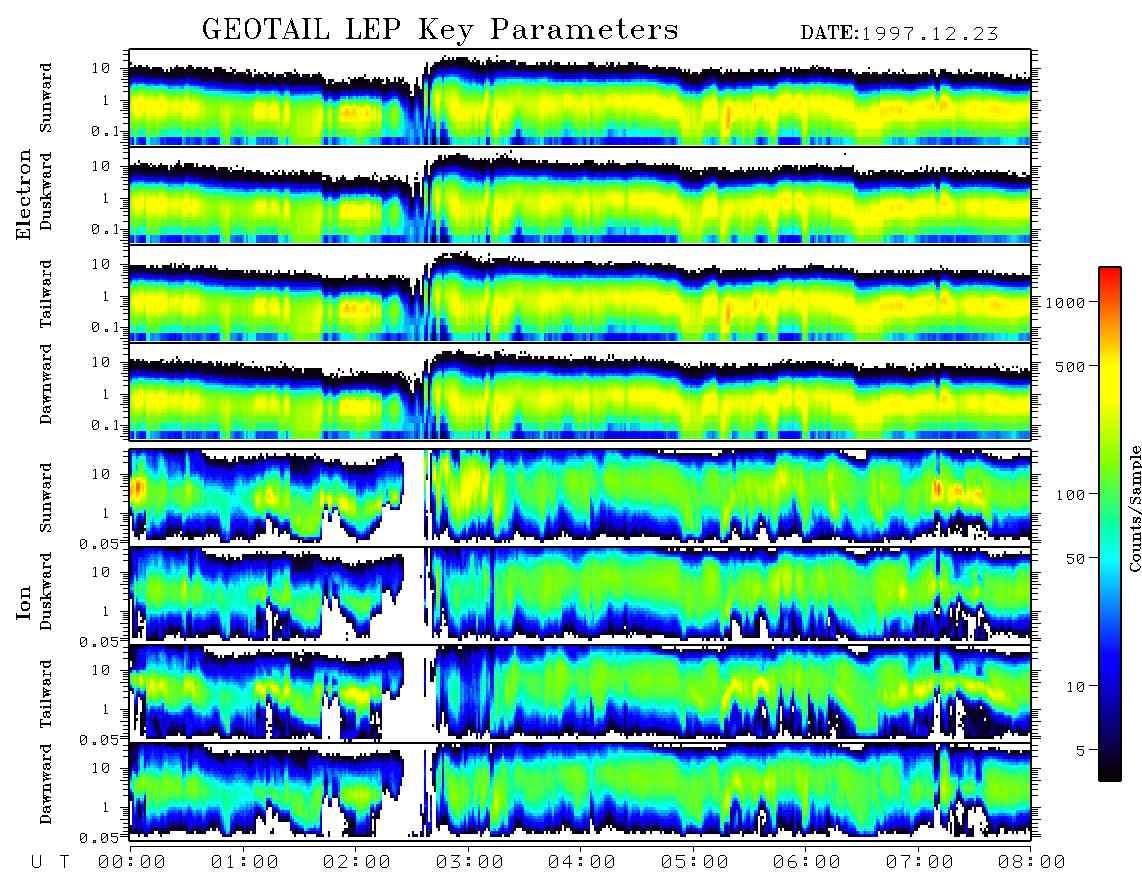Screen dimensions: 1142x880
Task: Click the 00:00 time tick label
Action: coord(131,862)
